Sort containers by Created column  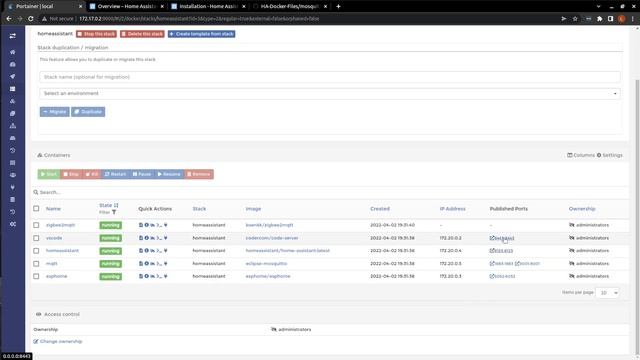[380, 209]
